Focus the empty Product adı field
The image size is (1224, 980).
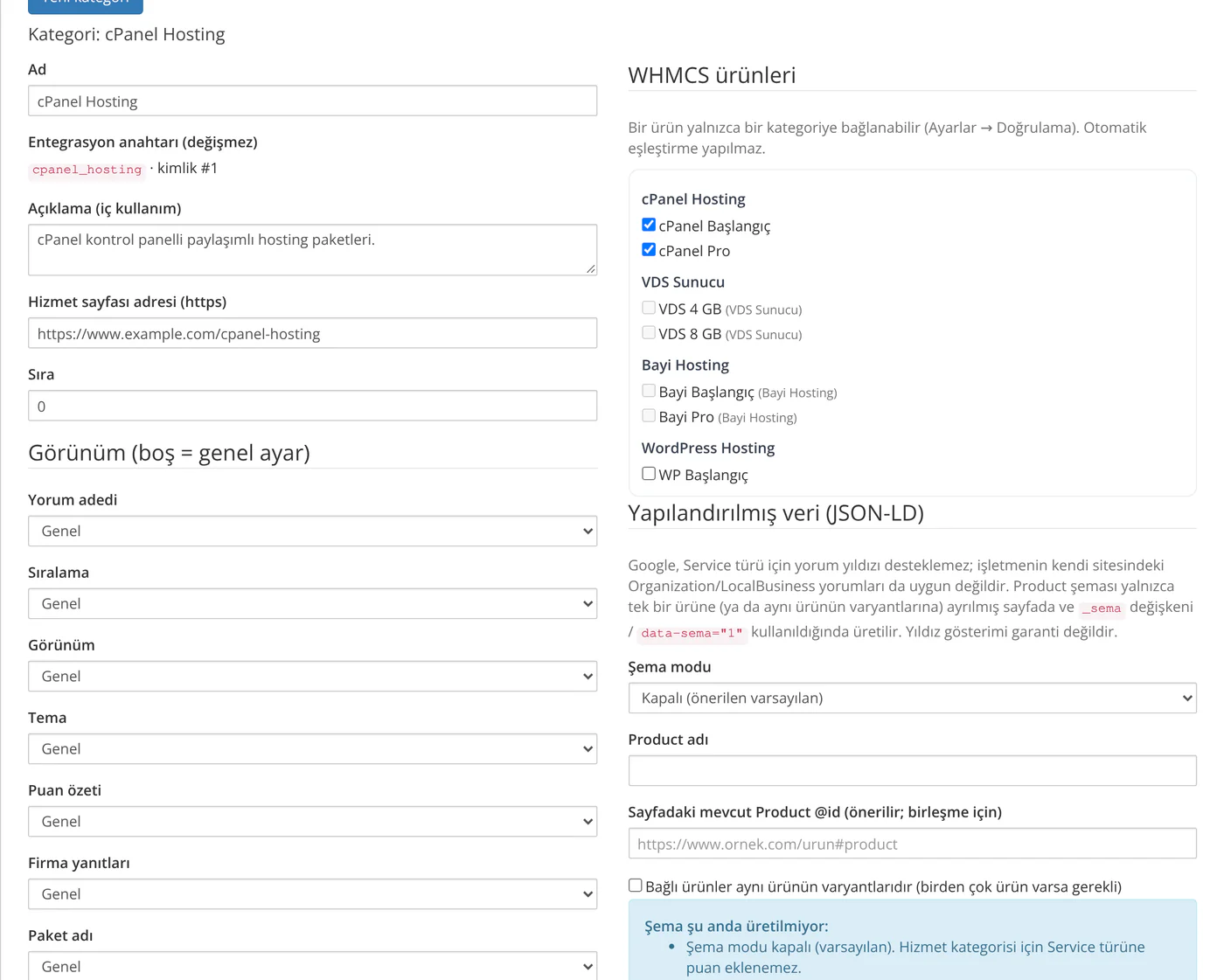(x=913, y=770)
